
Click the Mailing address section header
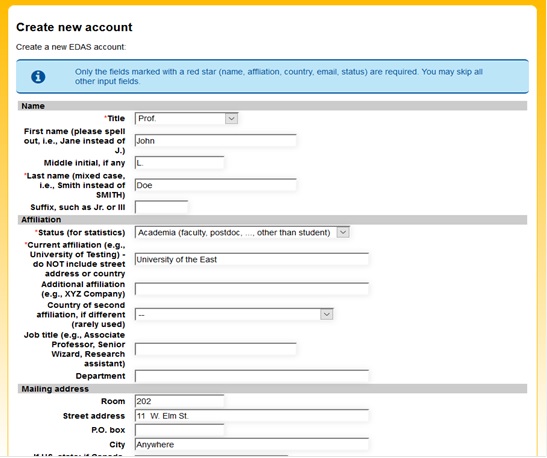tap(272, 389)
